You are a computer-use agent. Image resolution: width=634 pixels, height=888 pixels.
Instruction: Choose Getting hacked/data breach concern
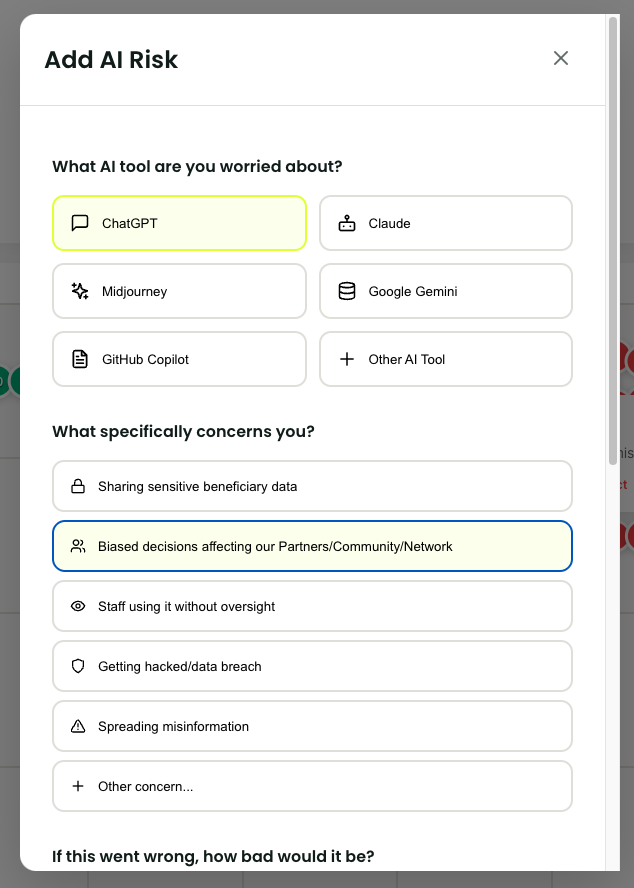coord(312,666)
